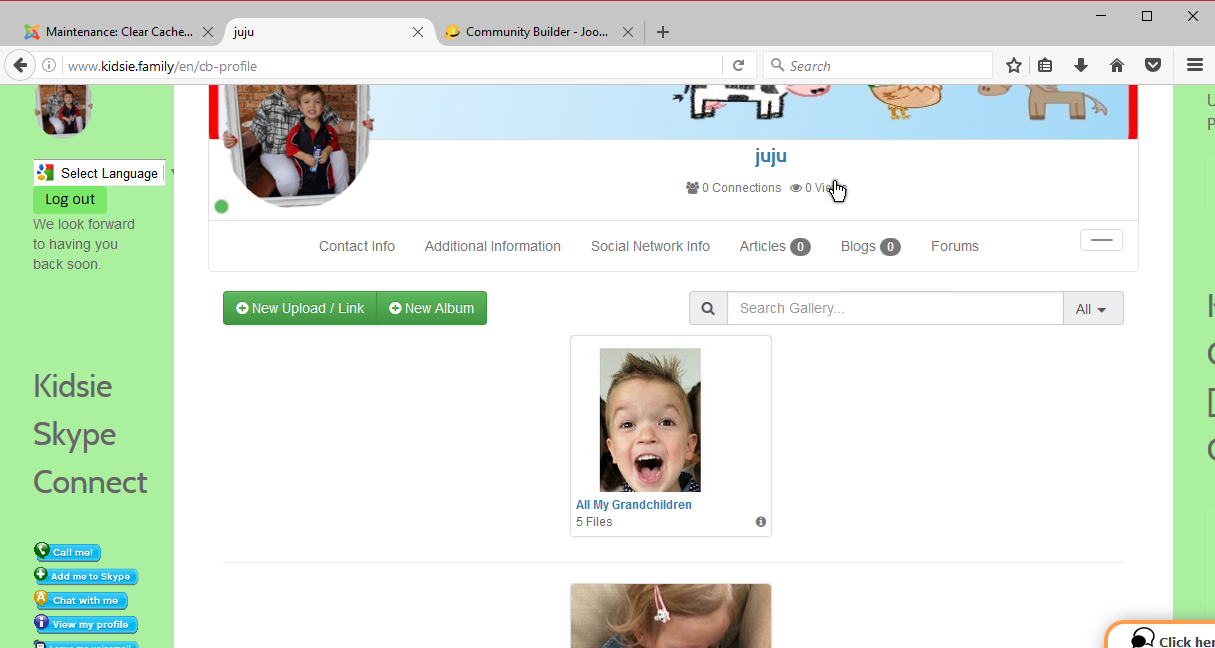The image size is (1215, 648).
Task: Click the browser Search box
Action: click(878, 66)
